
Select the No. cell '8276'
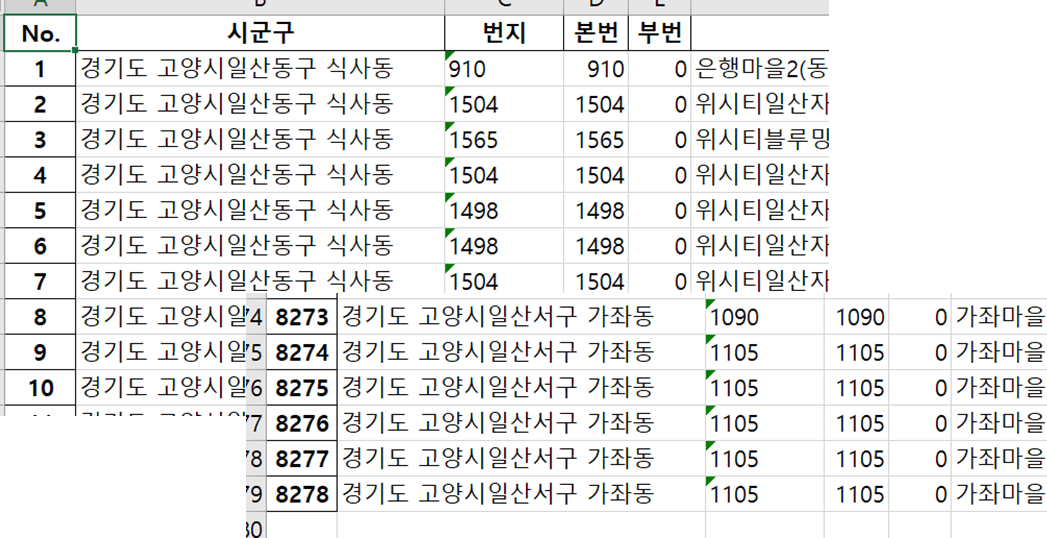pyautogui.click(x=302, y=423)
